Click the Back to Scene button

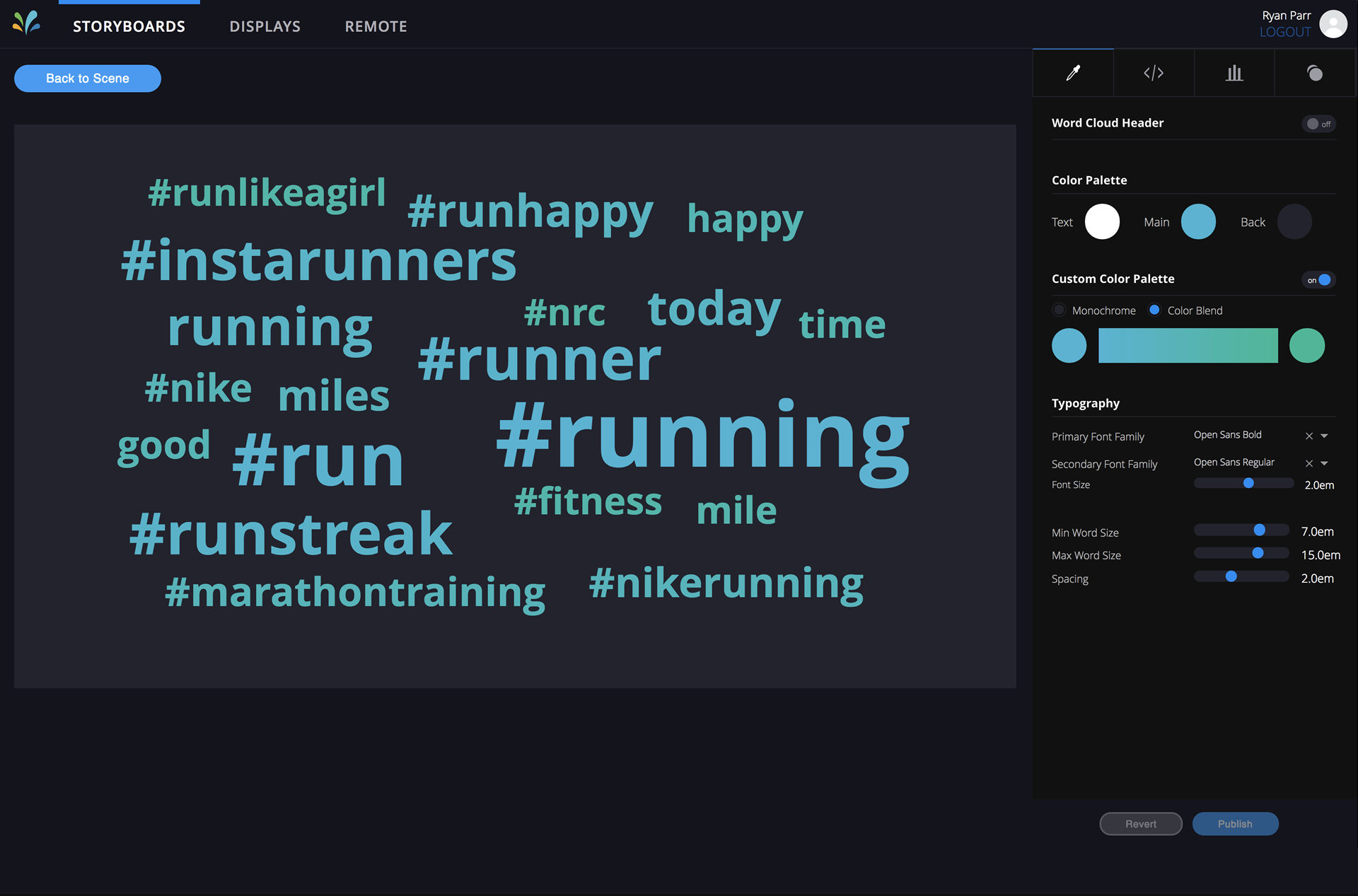(x=88, y=78)
